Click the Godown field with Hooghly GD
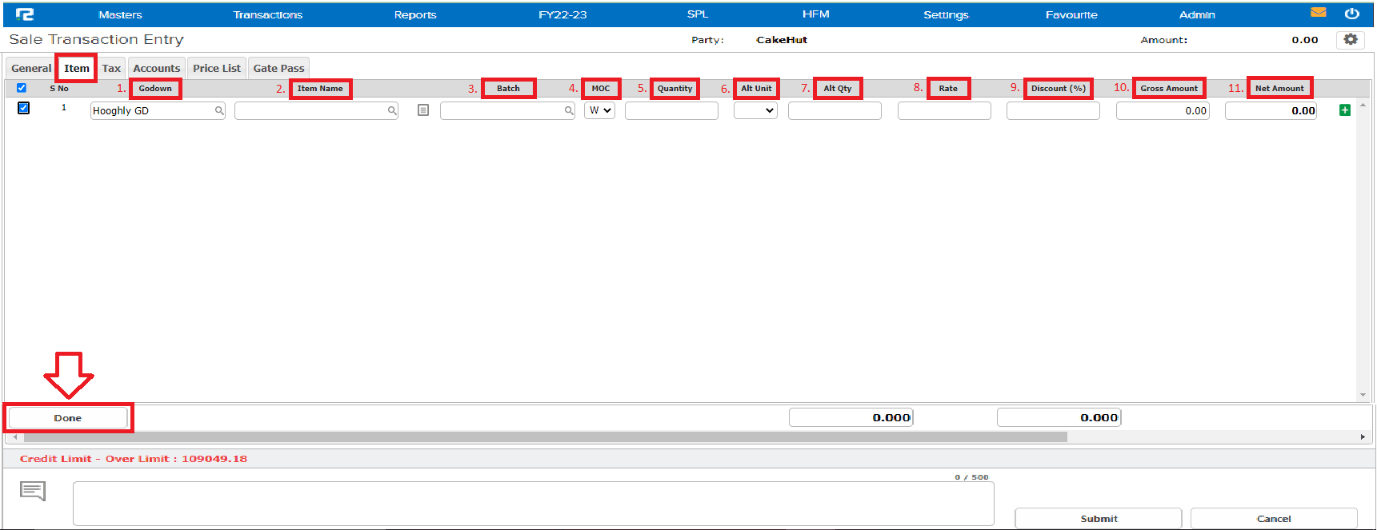This screenshot has width=1377, height=530. (158, 111)
